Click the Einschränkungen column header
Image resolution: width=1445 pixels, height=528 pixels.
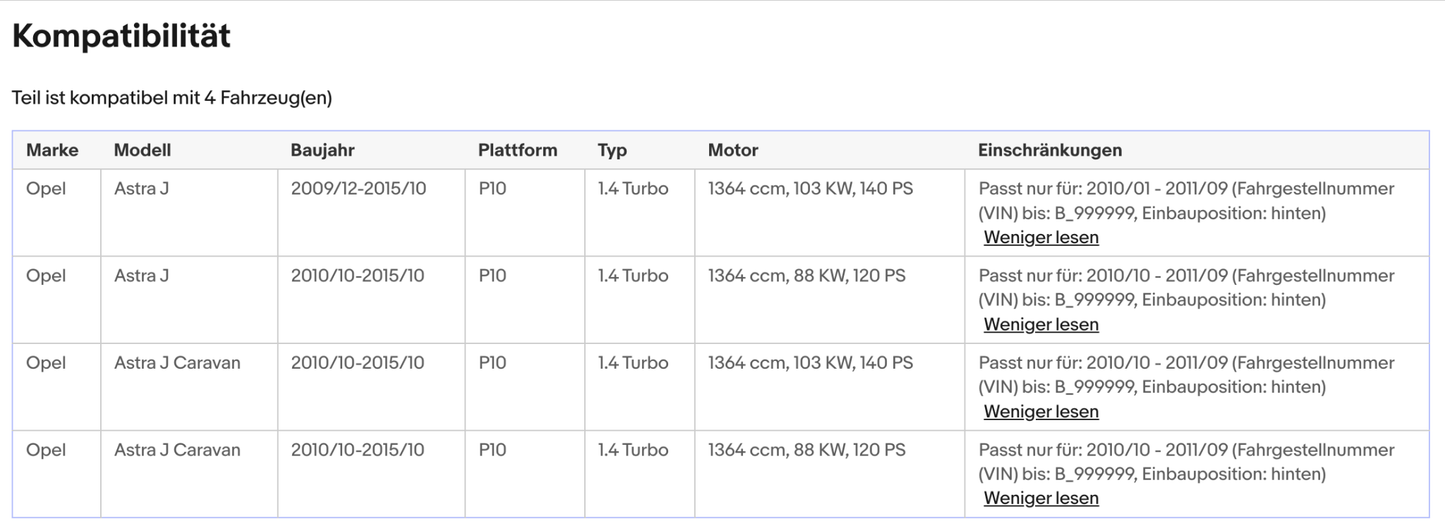[1050, 150]
